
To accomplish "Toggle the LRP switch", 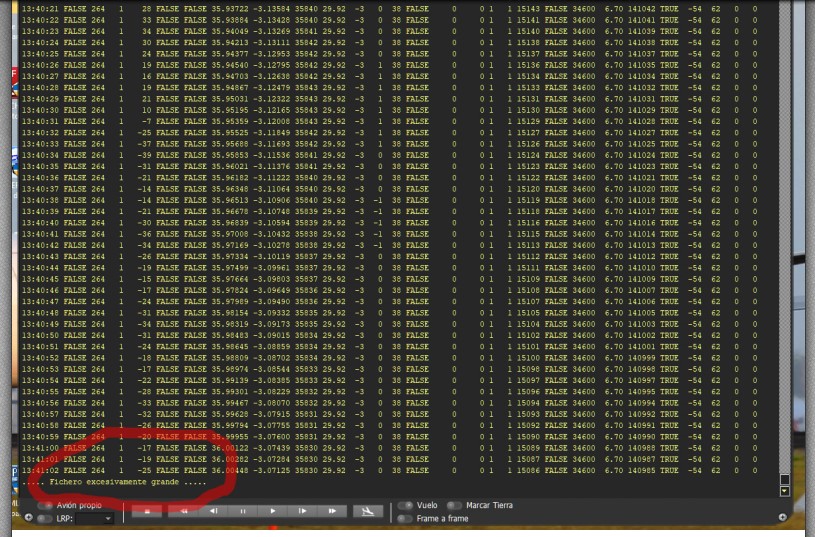I will [46, 519].
